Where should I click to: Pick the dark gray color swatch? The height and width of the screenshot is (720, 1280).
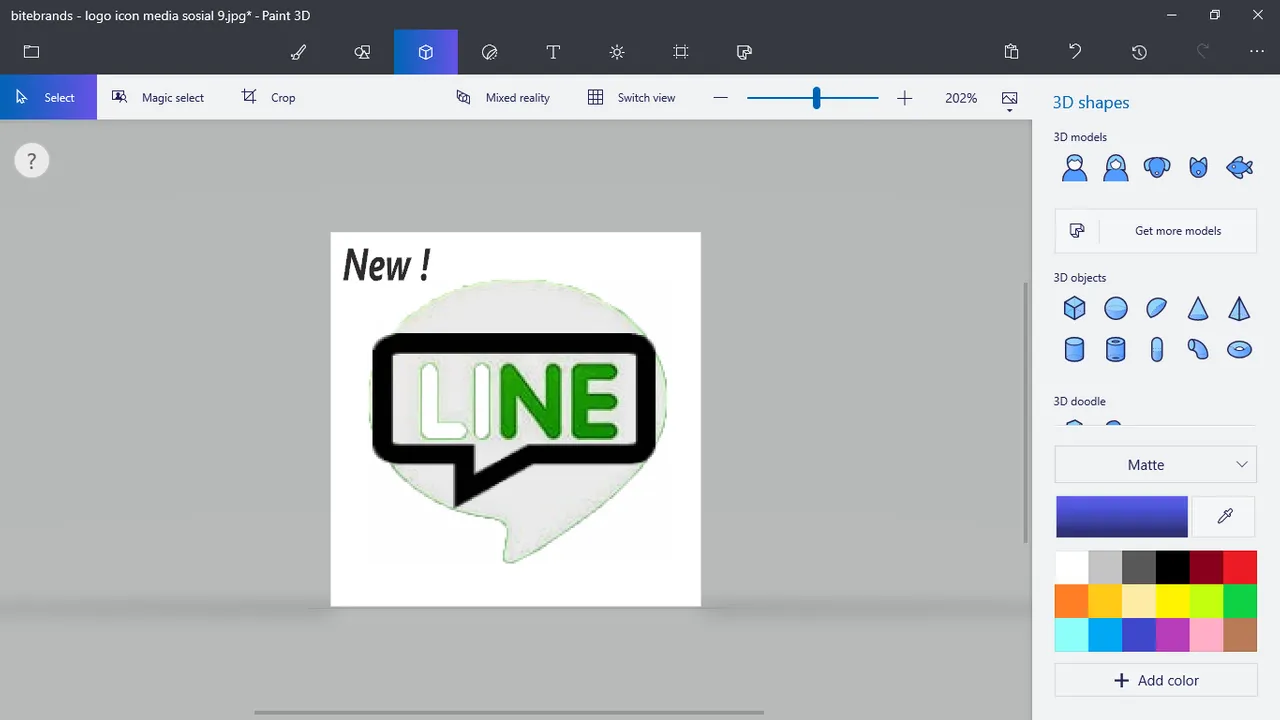pos(1139,567)
